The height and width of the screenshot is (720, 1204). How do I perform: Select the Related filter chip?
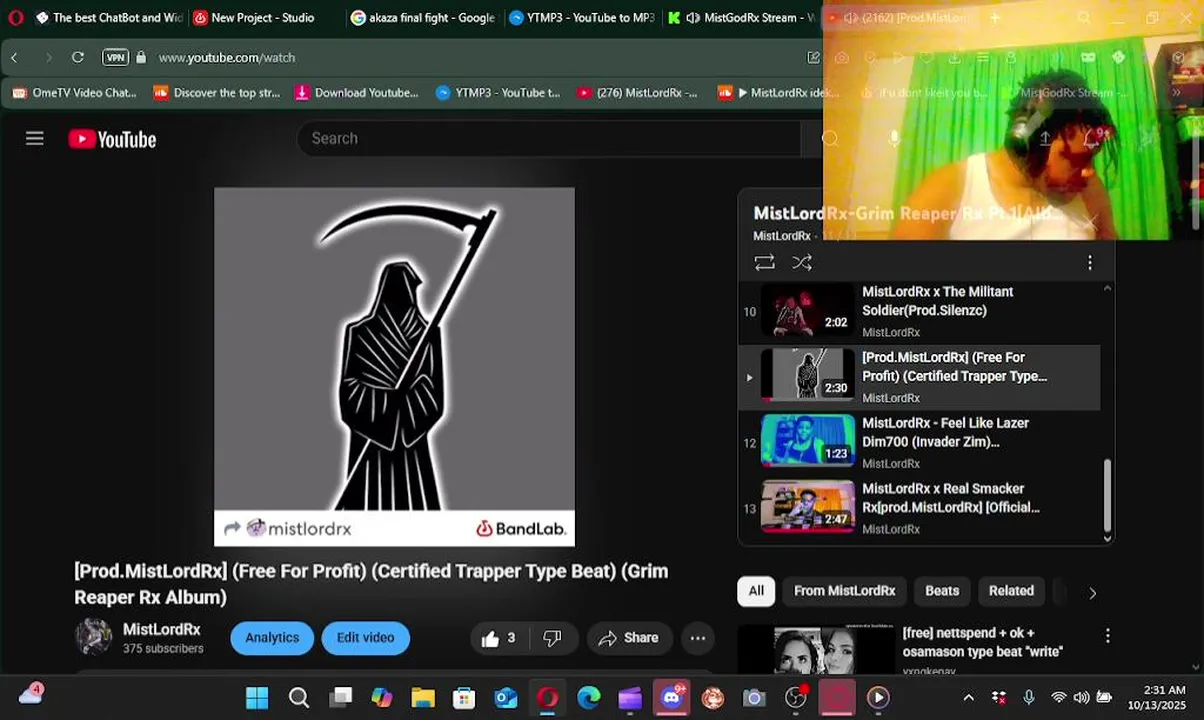pos(1011,591)
